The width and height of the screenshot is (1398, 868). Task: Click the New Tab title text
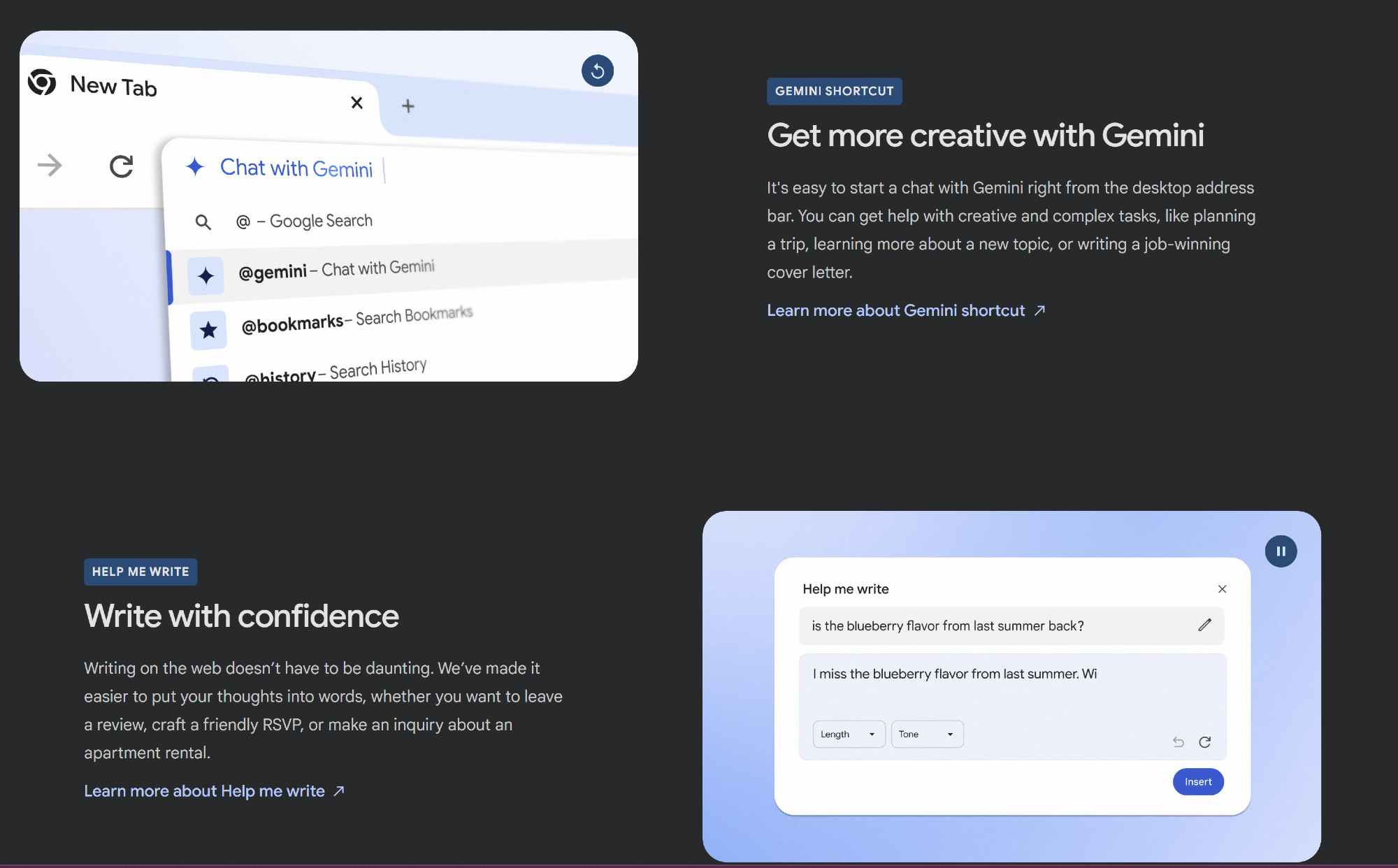(113, 86)
